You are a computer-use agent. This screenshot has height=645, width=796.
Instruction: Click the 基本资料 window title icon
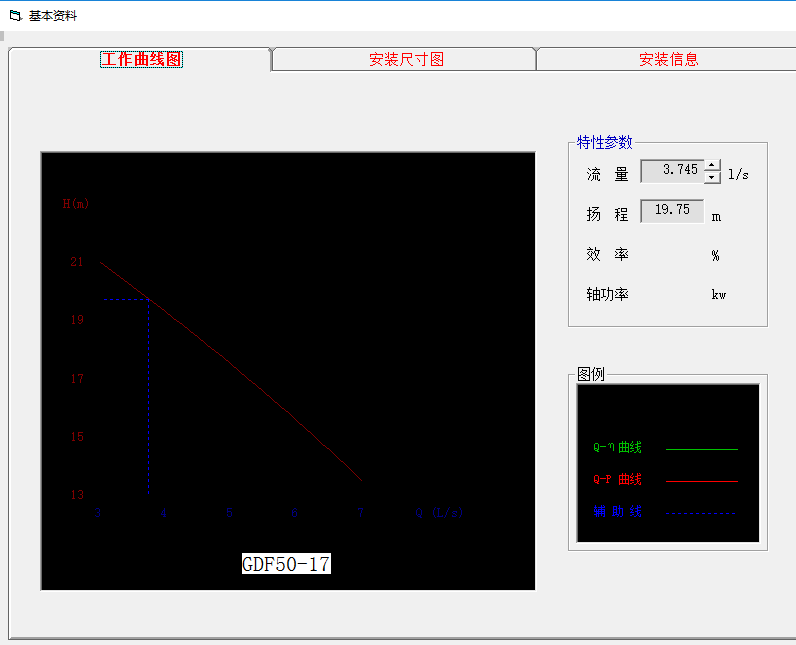[16, 16]
